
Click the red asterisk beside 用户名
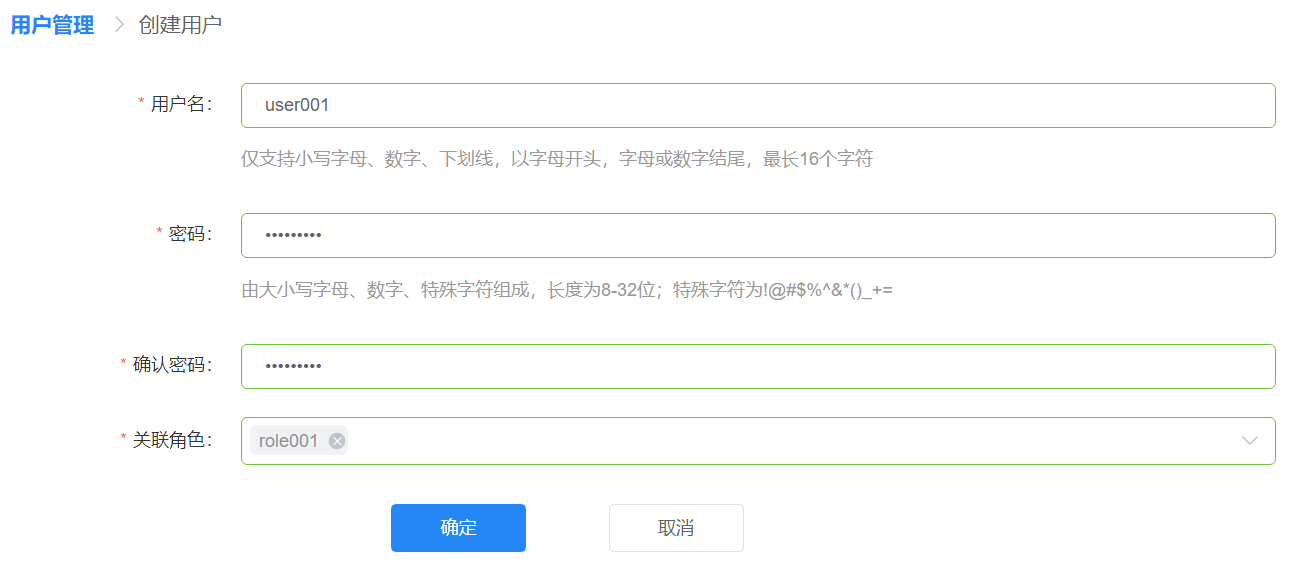tap(141, 103)
